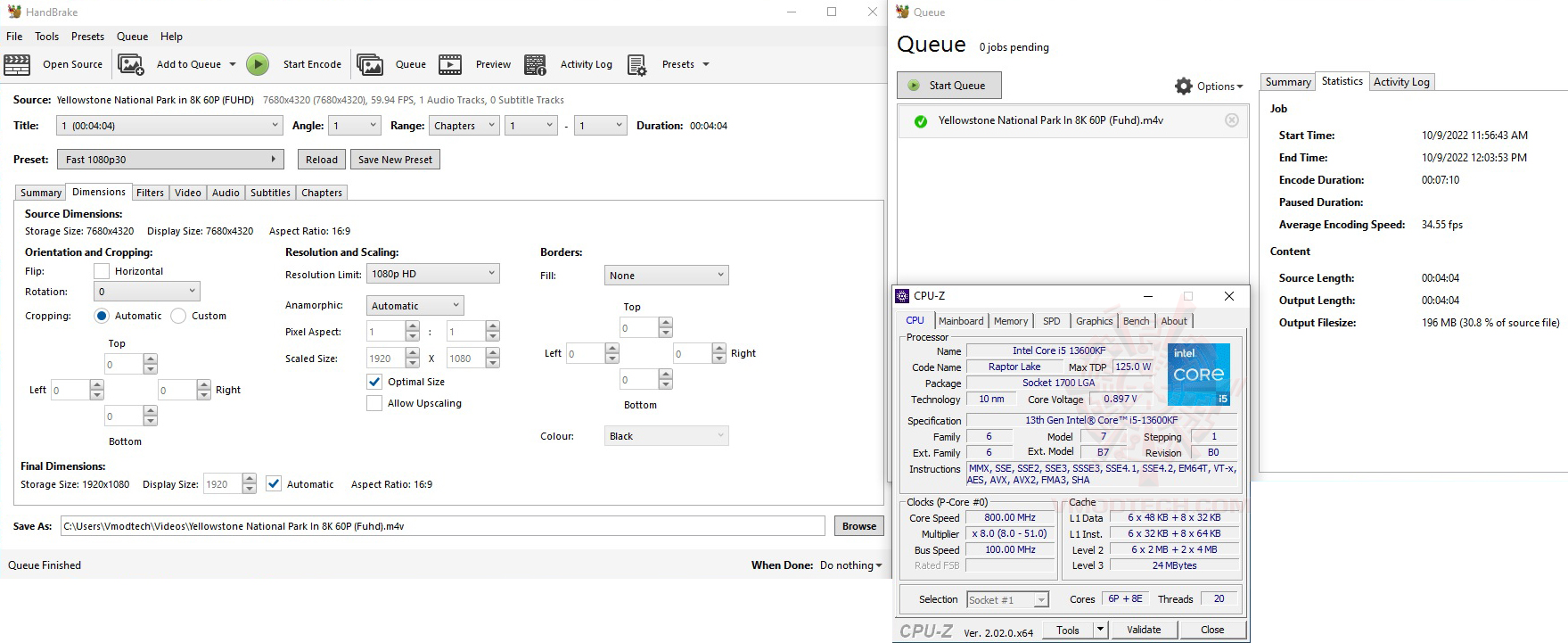The image size is (1568, 643).
Task: Click the Presets list icon
Action: click(637, 65)
